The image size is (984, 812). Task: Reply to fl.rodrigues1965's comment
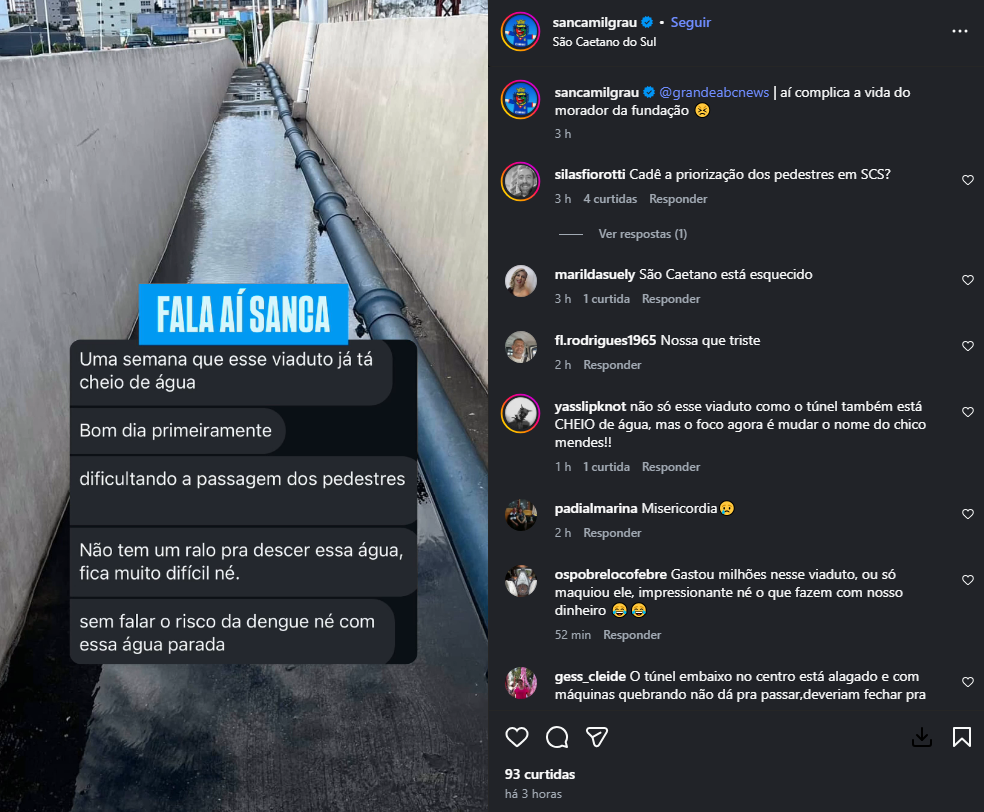[x=612, y=365]
